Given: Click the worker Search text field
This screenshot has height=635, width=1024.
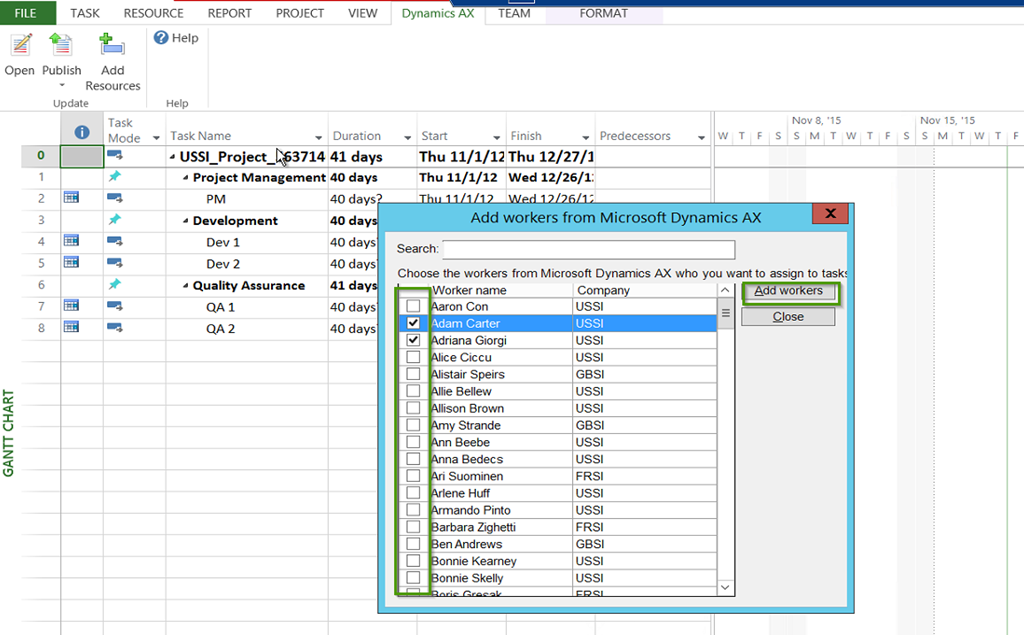Looking at the screenshot, I should click(588, 249).
